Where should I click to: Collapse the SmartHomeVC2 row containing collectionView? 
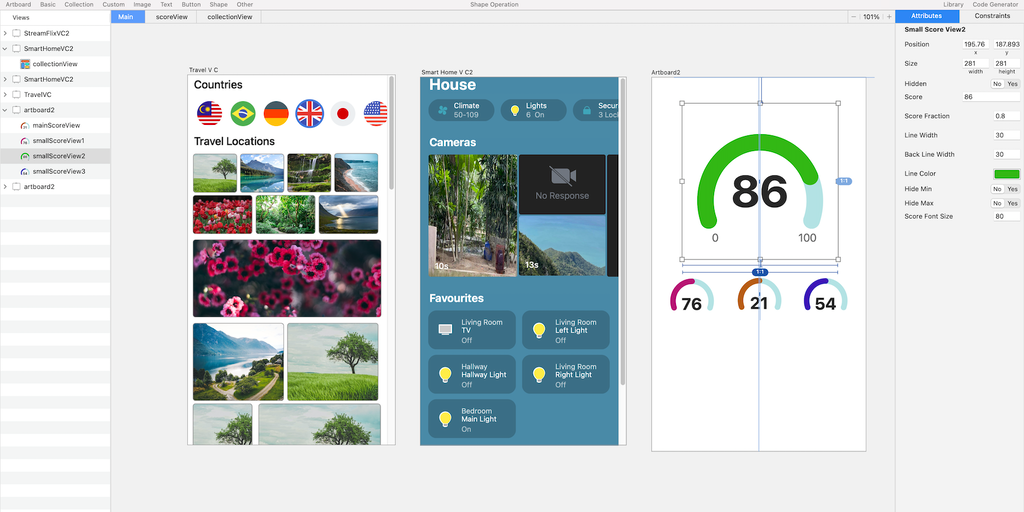click(5, 48)
